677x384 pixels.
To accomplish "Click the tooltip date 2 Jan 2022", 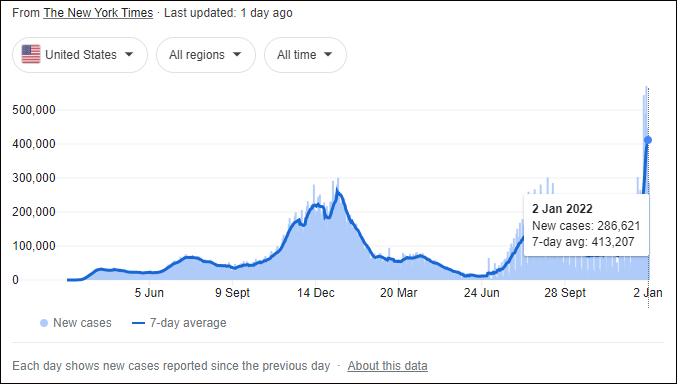I will (562, 209).
